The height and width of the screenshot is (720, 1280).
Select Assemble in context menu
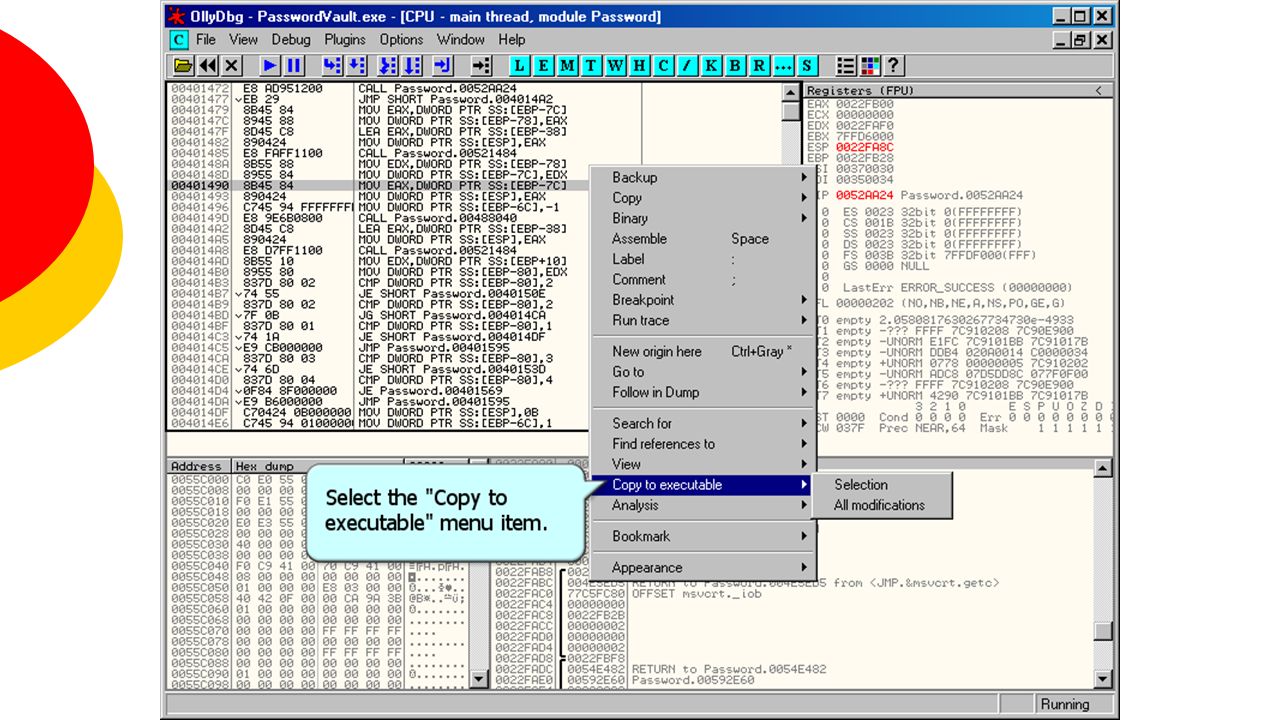click(704, 239)
